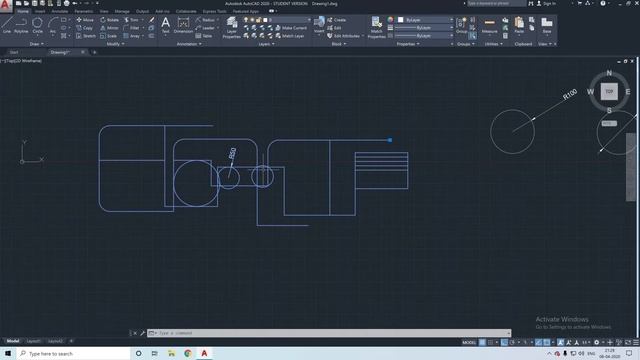Open Layer Properties manager

pyautogui.click(x=232, y=27)
